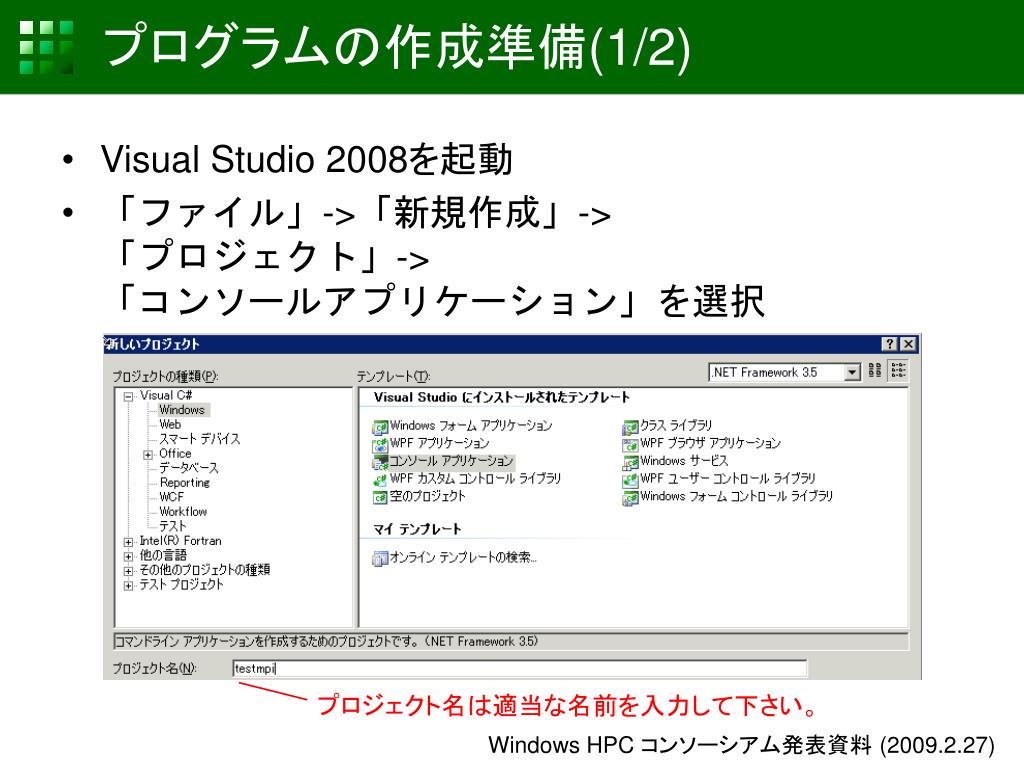This screenshot has width=1024, height=768.
Task: Click the dialog help question-mark button
Action: 889,344
